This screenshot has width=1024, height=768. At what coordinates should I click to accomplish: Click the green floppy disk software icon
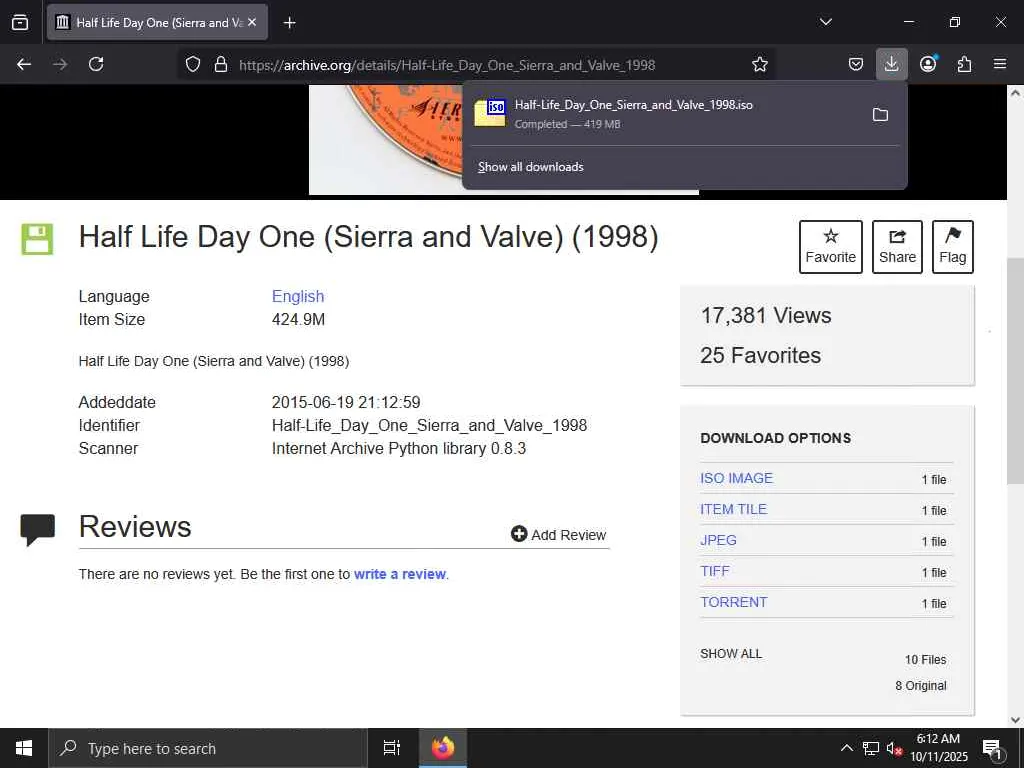(x=37, y=239)
